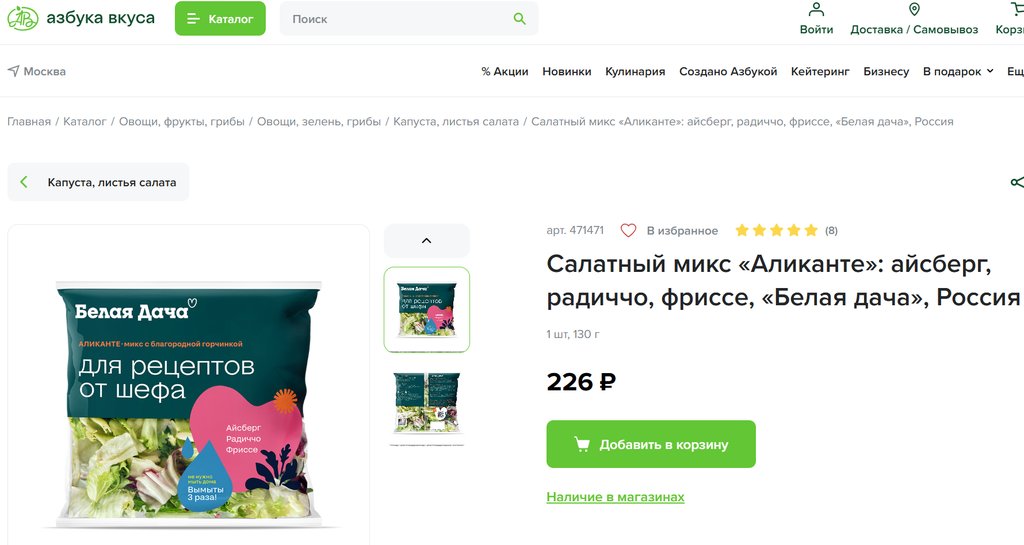Open the Каталог menu button
Image resolution: width=1024 pixels, height=545 pixels.
click(220, 18)
